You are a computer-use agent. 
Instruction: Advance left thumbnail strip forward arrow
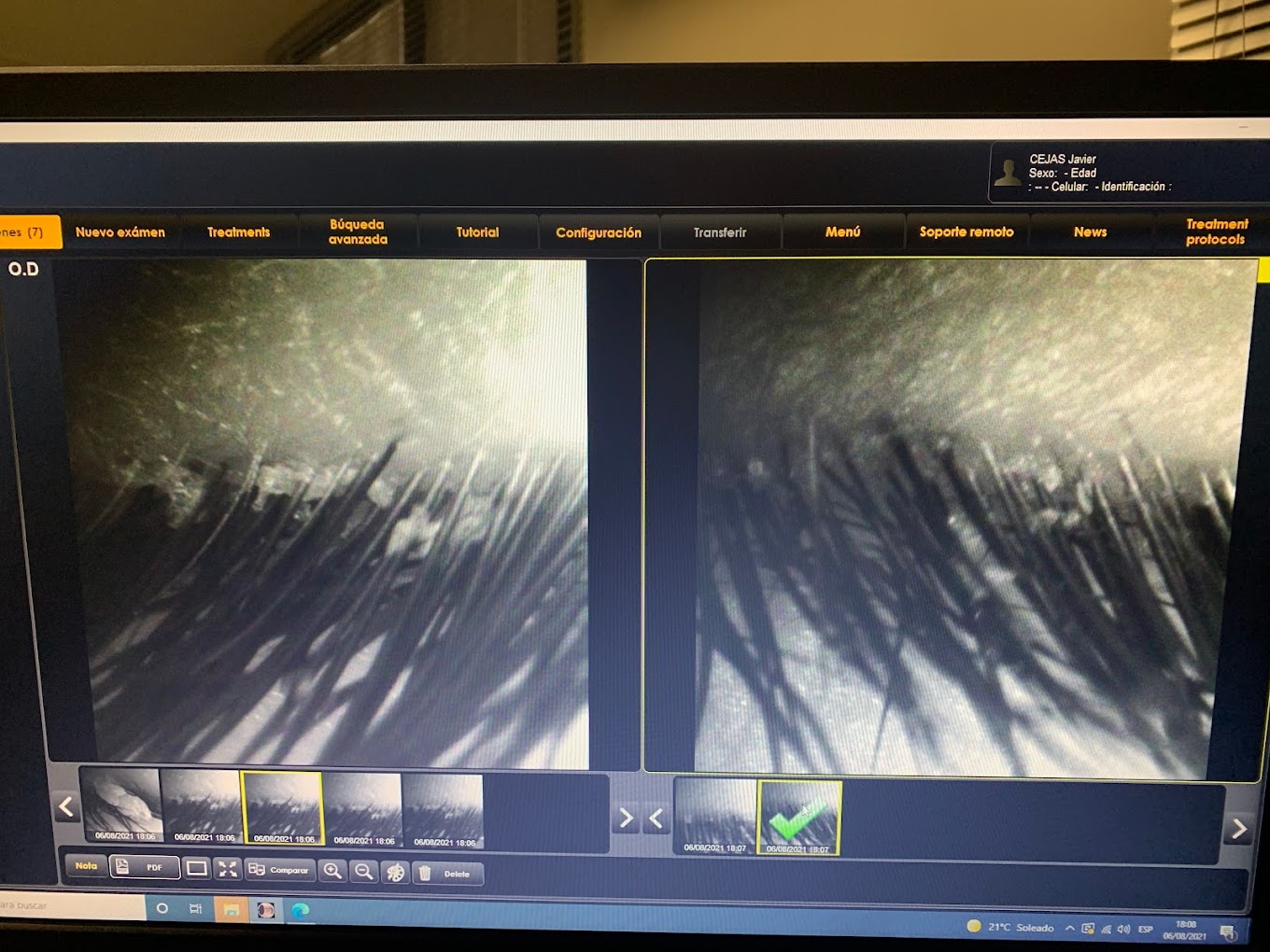pyautogui.click(x=627, y=819)
